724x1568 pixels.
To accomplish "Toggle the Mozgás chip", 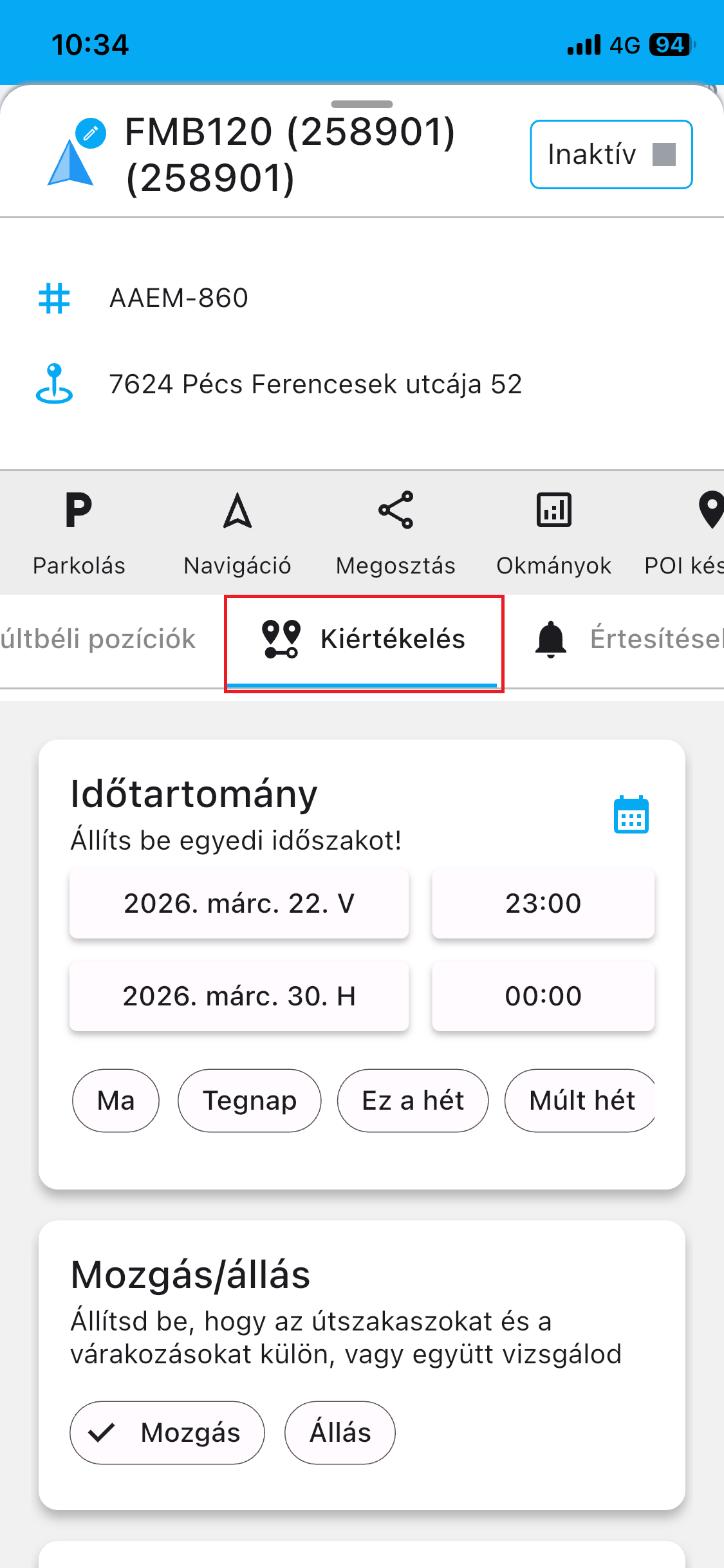I will (167, 1433).
